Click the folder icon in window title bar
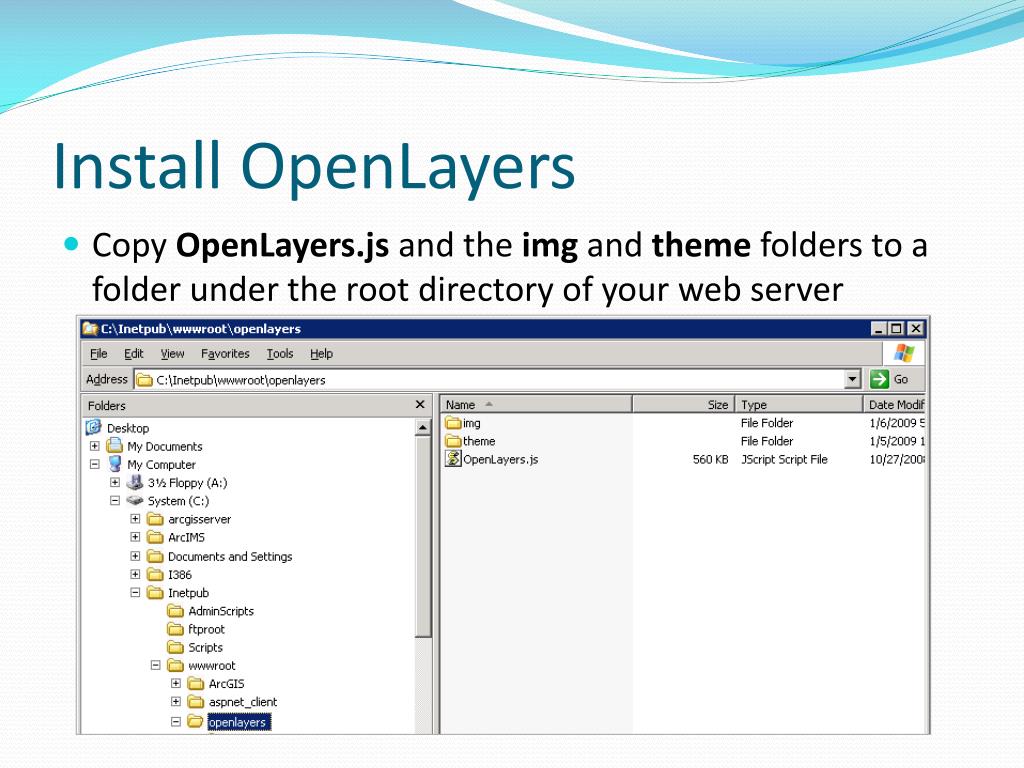This screenshot has width=1024, height=768. point(90,328)
